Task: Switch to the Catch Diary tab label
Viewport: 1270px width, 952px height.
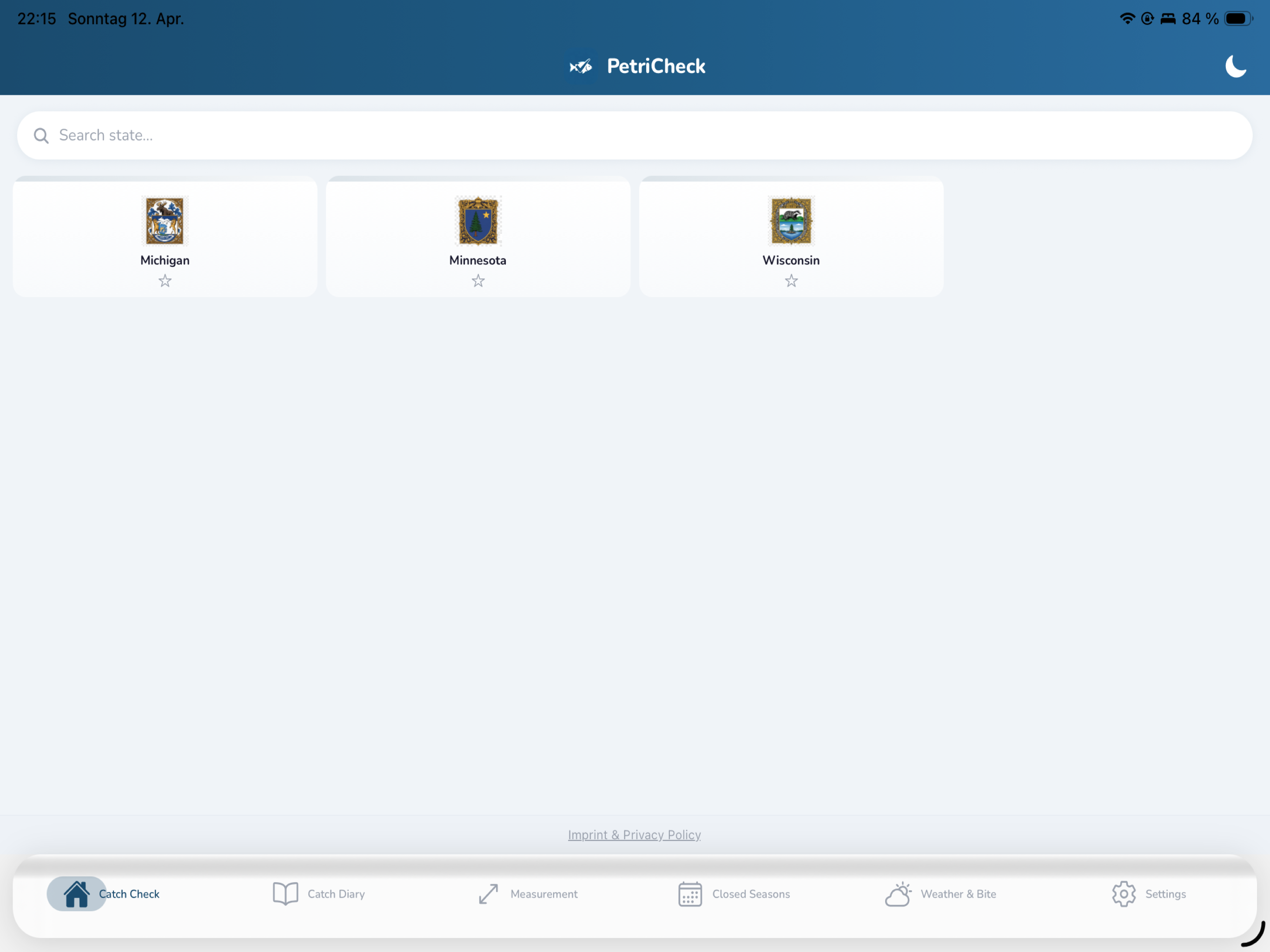Action: [337, 894]
